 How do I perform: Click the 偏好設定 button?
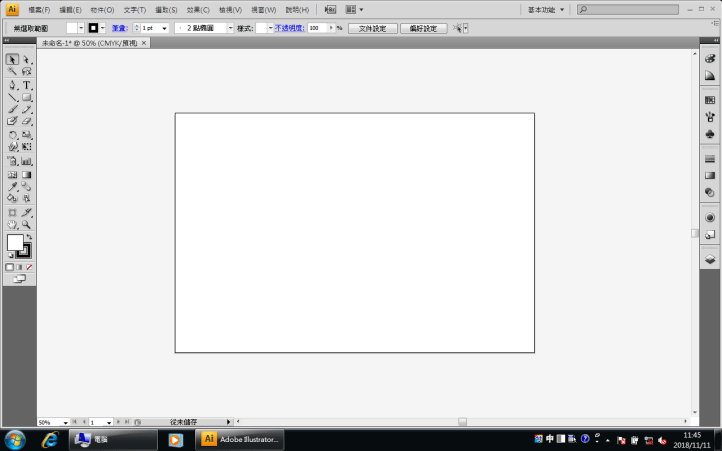click(423, 28)
